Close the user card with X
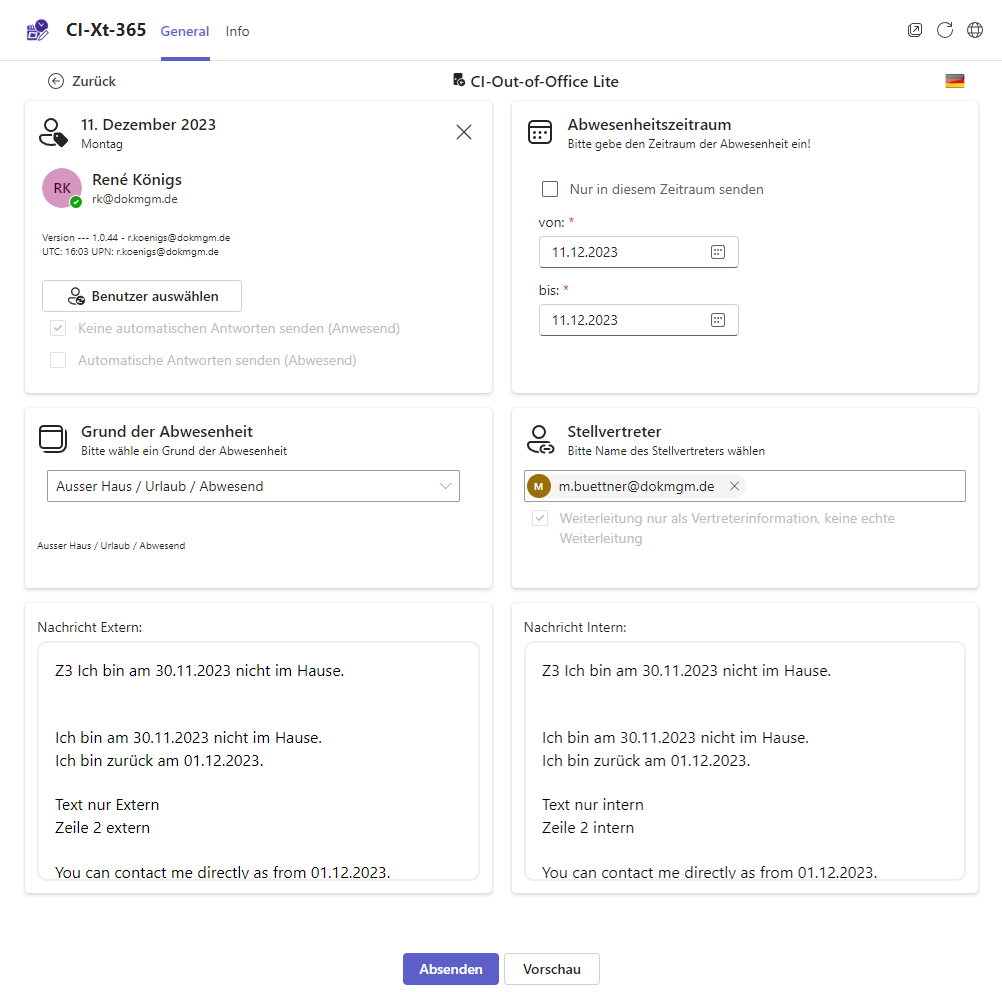1002x992 pixels. click(464, 132)
